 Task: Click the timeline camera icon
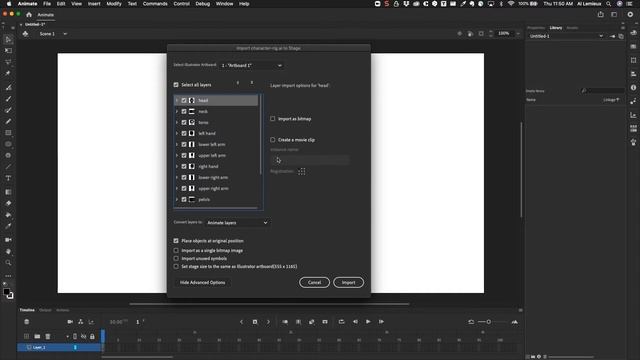click(70, 322)
